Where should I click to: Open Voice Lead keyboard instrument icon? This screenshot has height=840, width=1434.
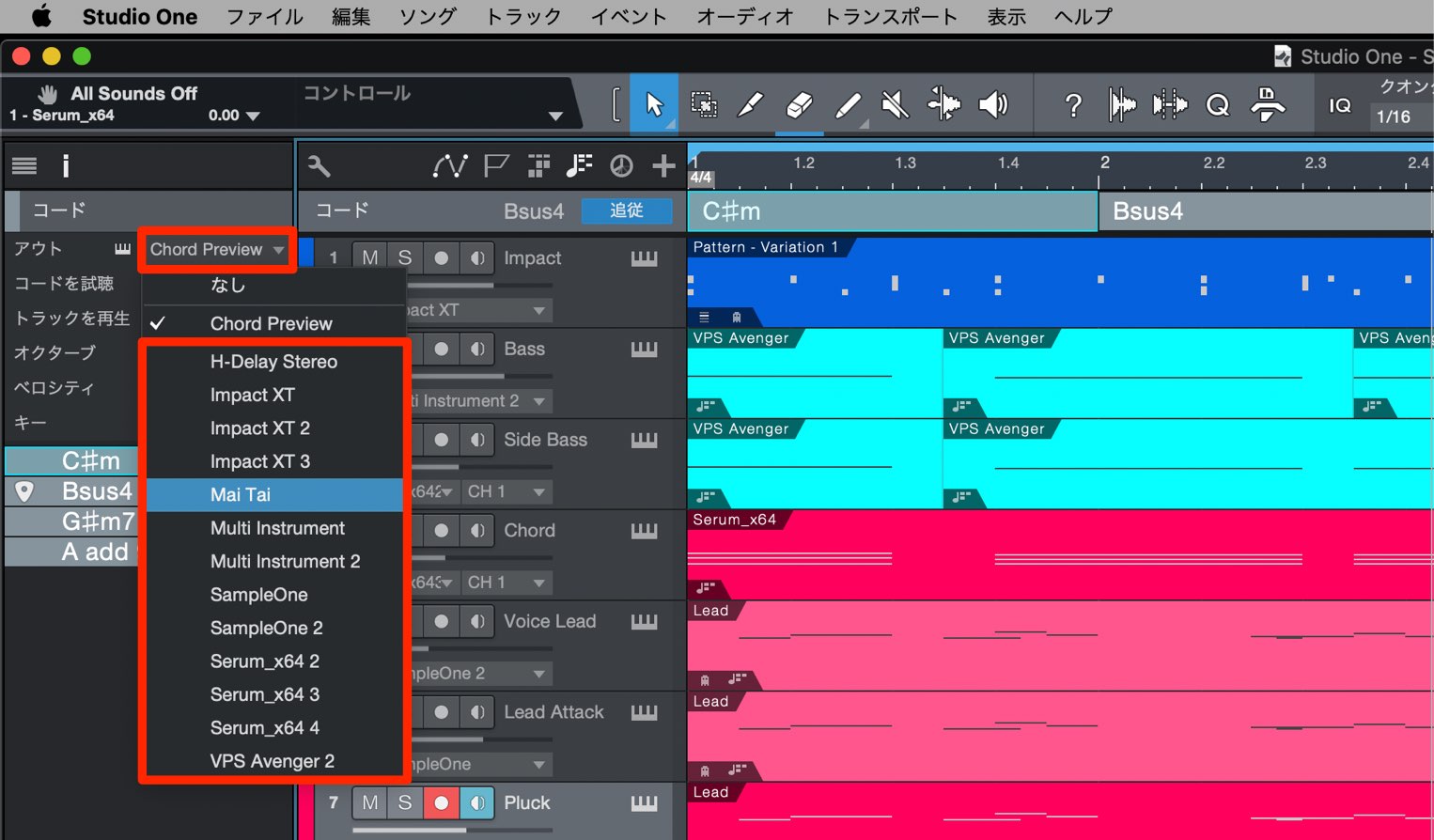tap(645, 621)
